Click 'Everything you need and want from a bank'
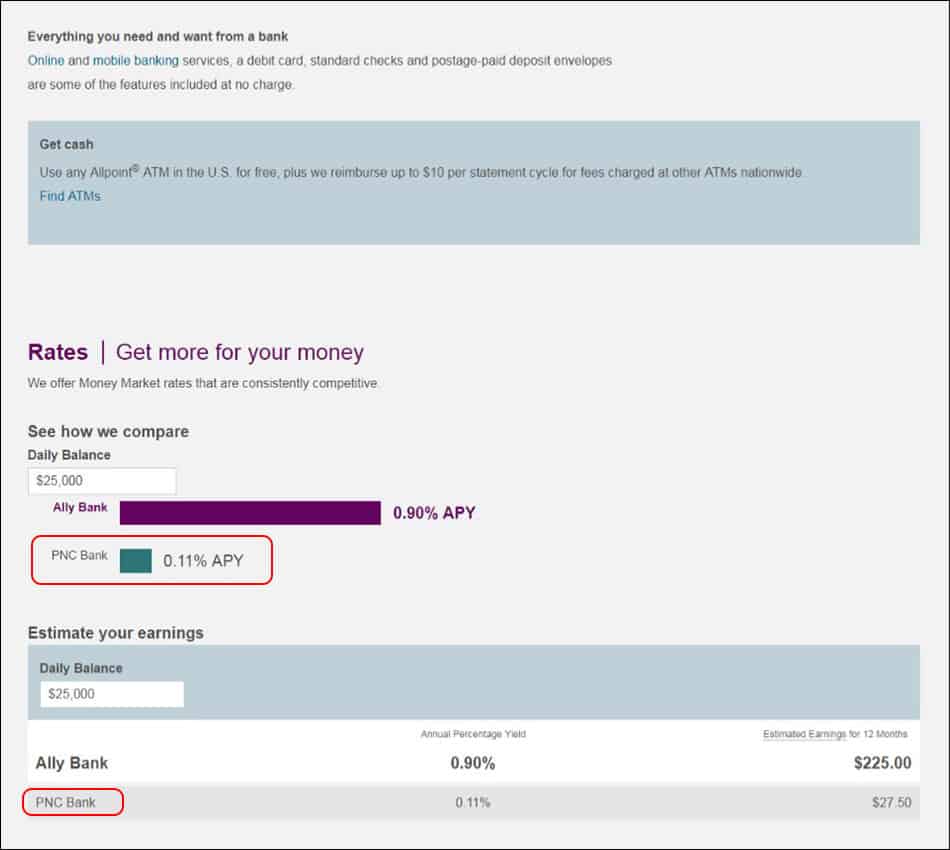This screenshot has height=850, width=950. (158, 36)
